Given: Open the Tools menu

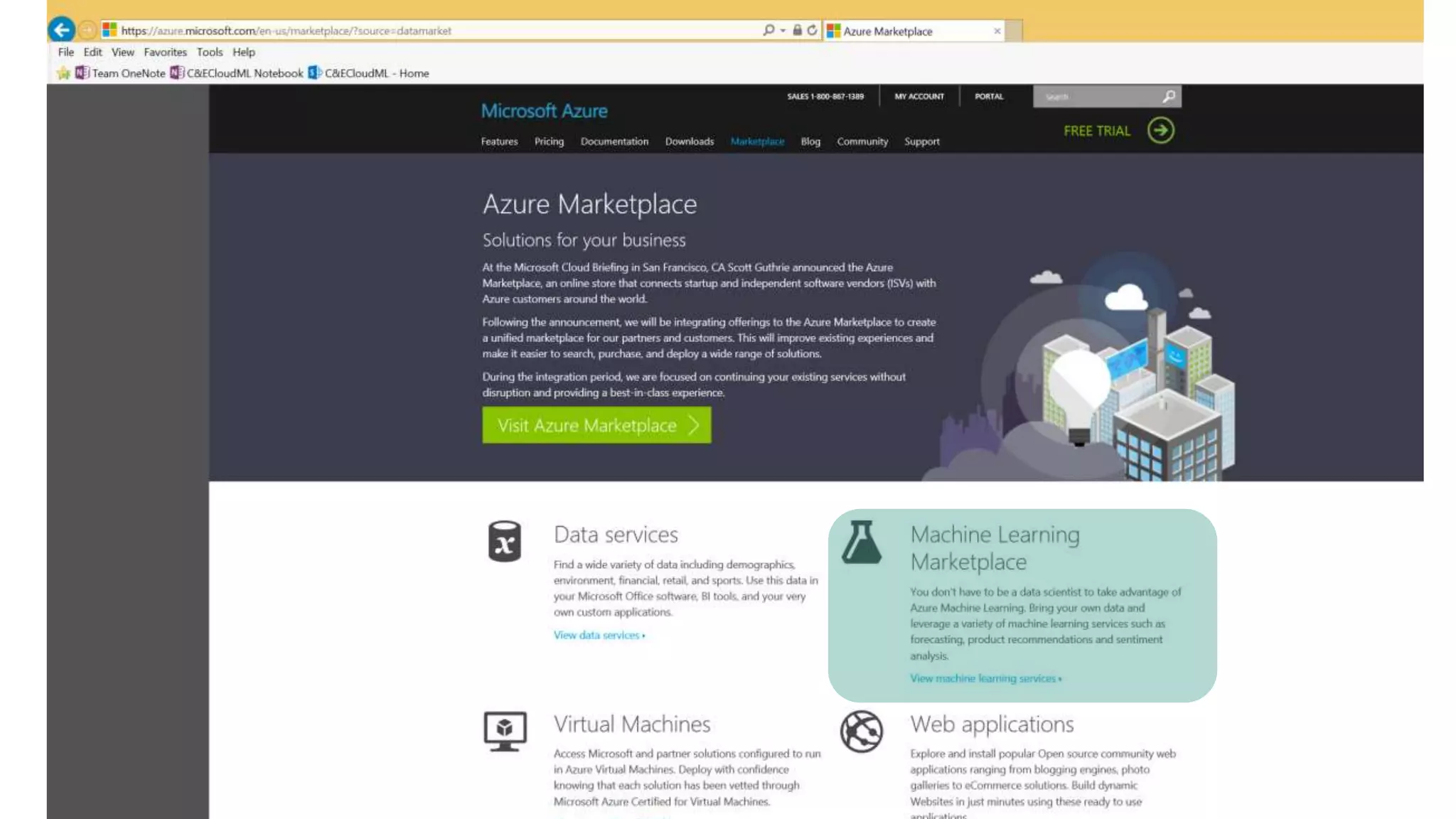Looking at the screenshot, I should tap(209, 52).
